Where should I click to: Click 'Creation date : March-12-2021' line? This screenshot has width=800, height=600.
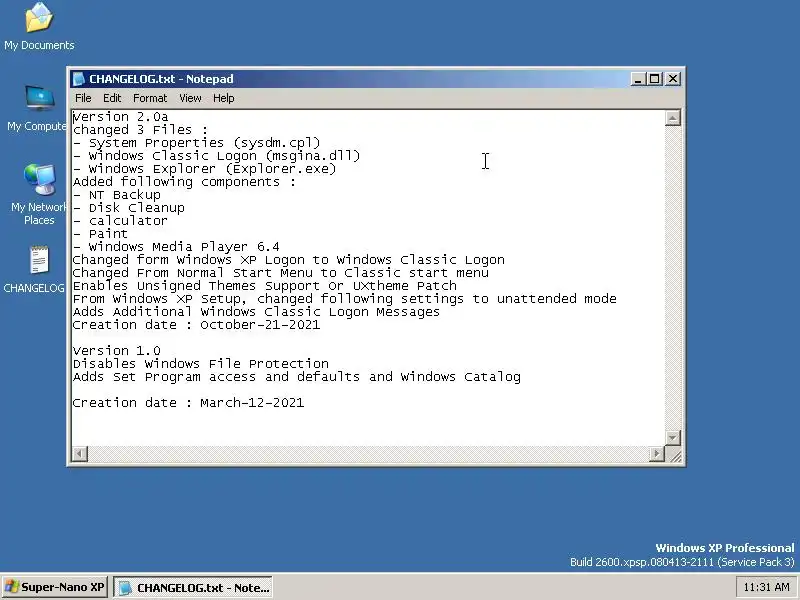pos(188,403)
